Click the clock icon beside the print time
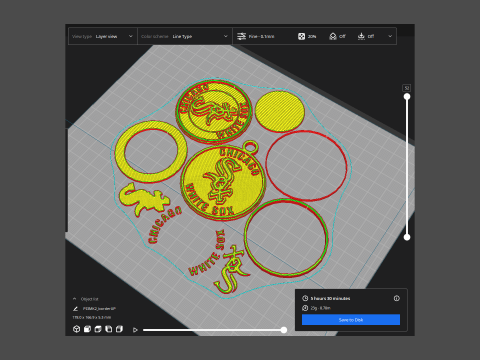The image size is (480, 360). point(305,298)
